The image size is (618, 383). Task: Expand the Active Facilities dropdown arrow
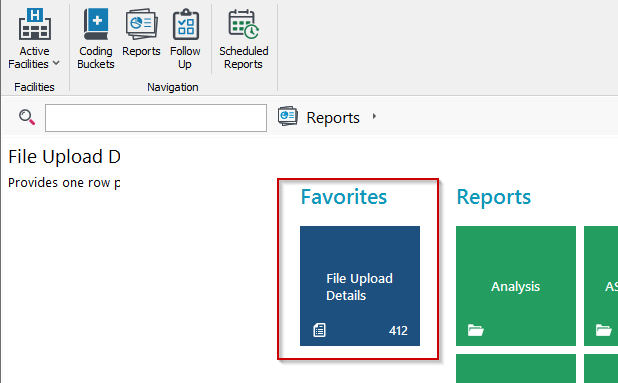coord(56,63)
